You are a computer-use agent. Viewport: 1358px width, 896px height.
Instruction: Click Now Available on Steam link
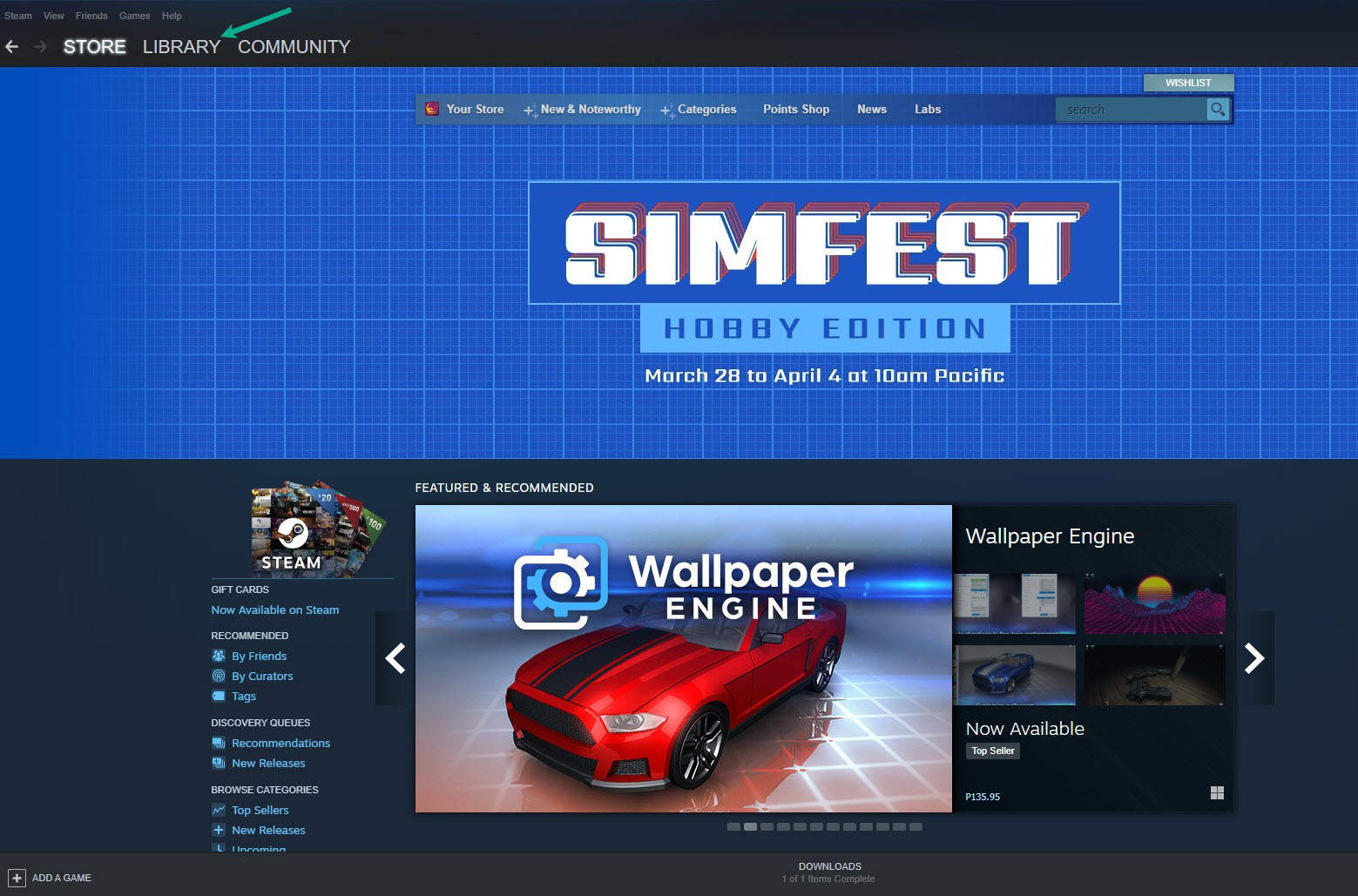click(x=275, y=610)
